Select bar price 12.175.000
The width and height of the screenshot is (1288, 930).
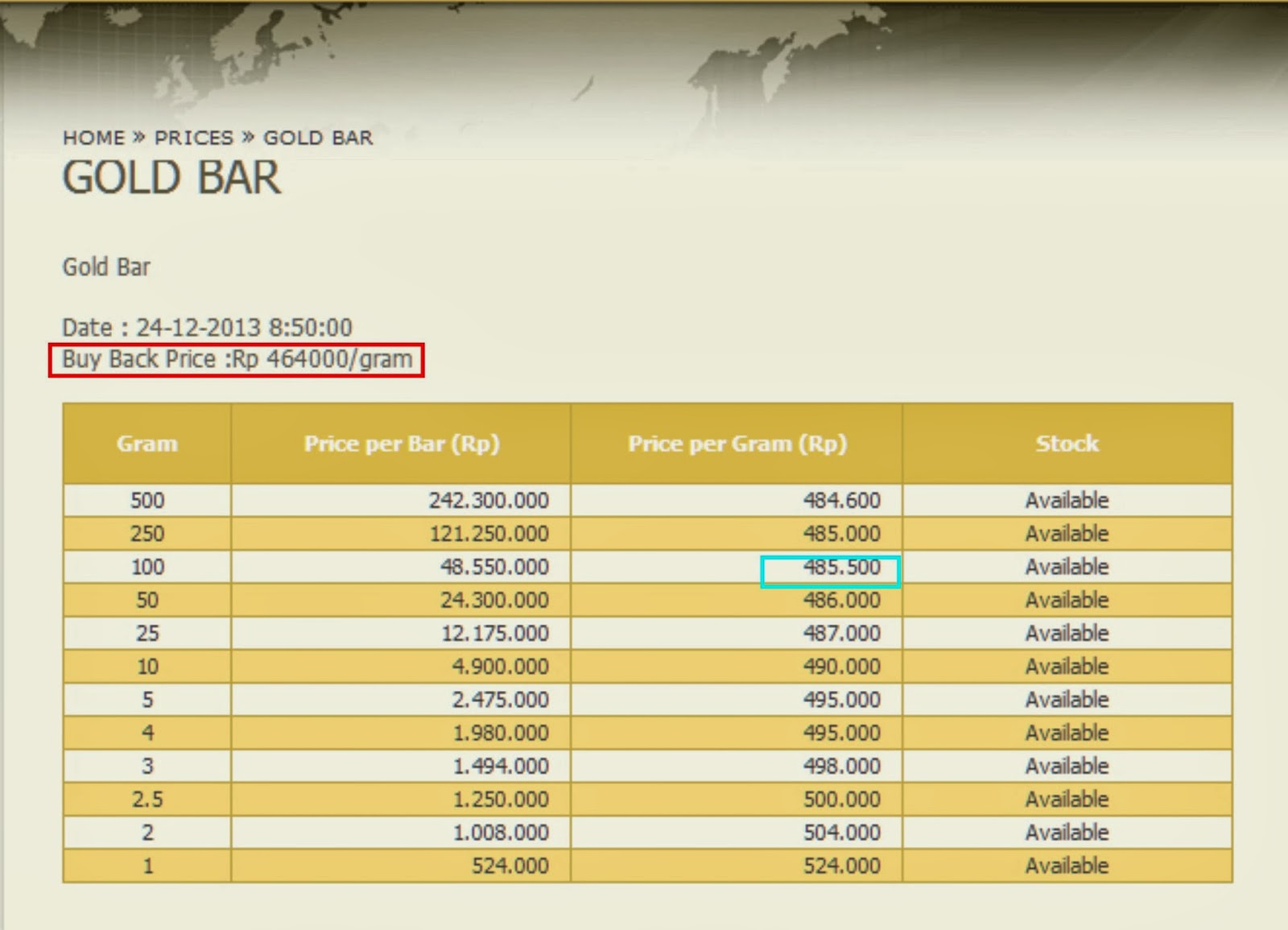click(x=495, y=633)
